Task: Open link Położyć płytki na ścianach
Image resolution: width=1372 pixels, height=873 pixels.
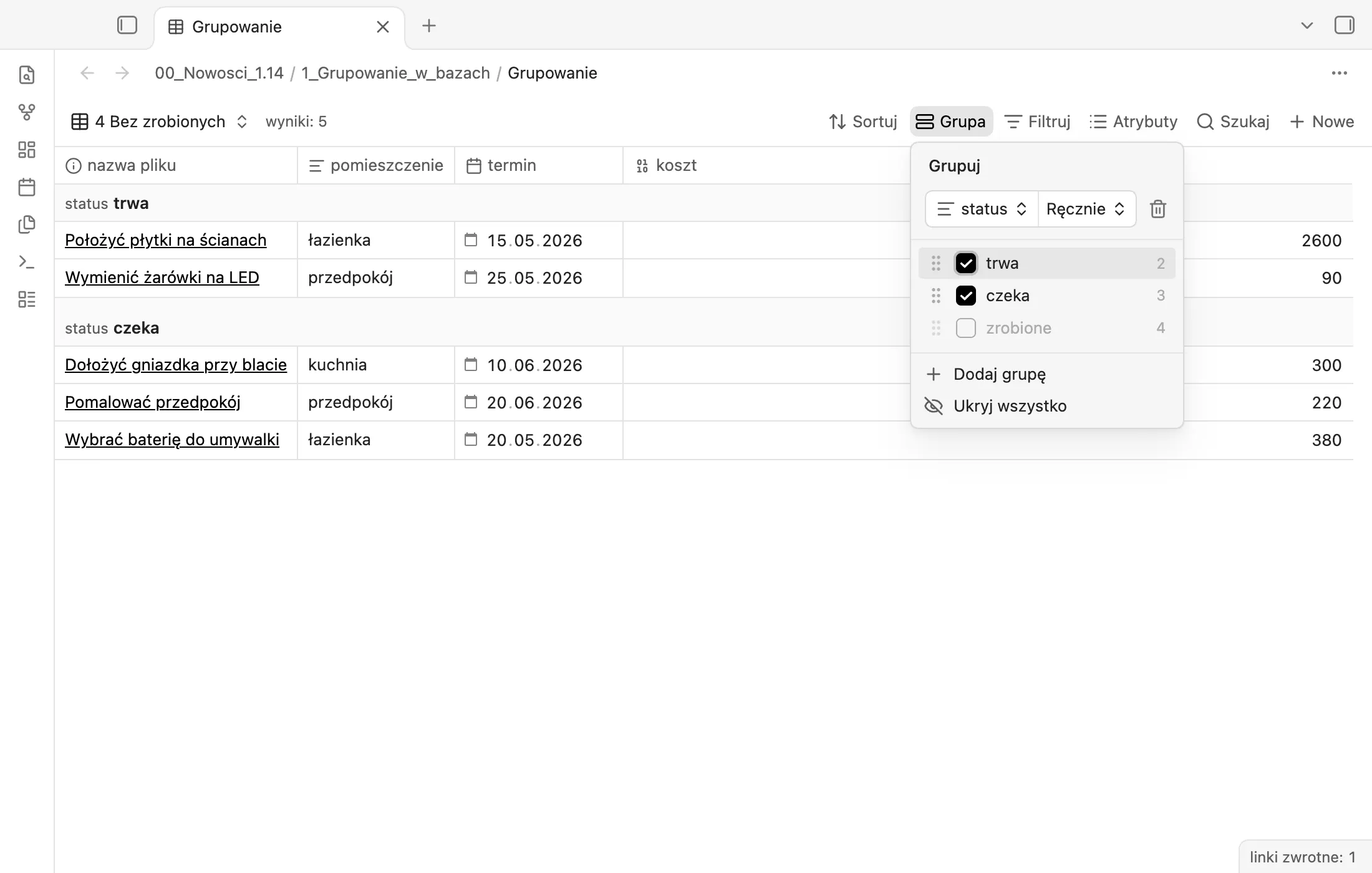Action: (x=166, y=240)
